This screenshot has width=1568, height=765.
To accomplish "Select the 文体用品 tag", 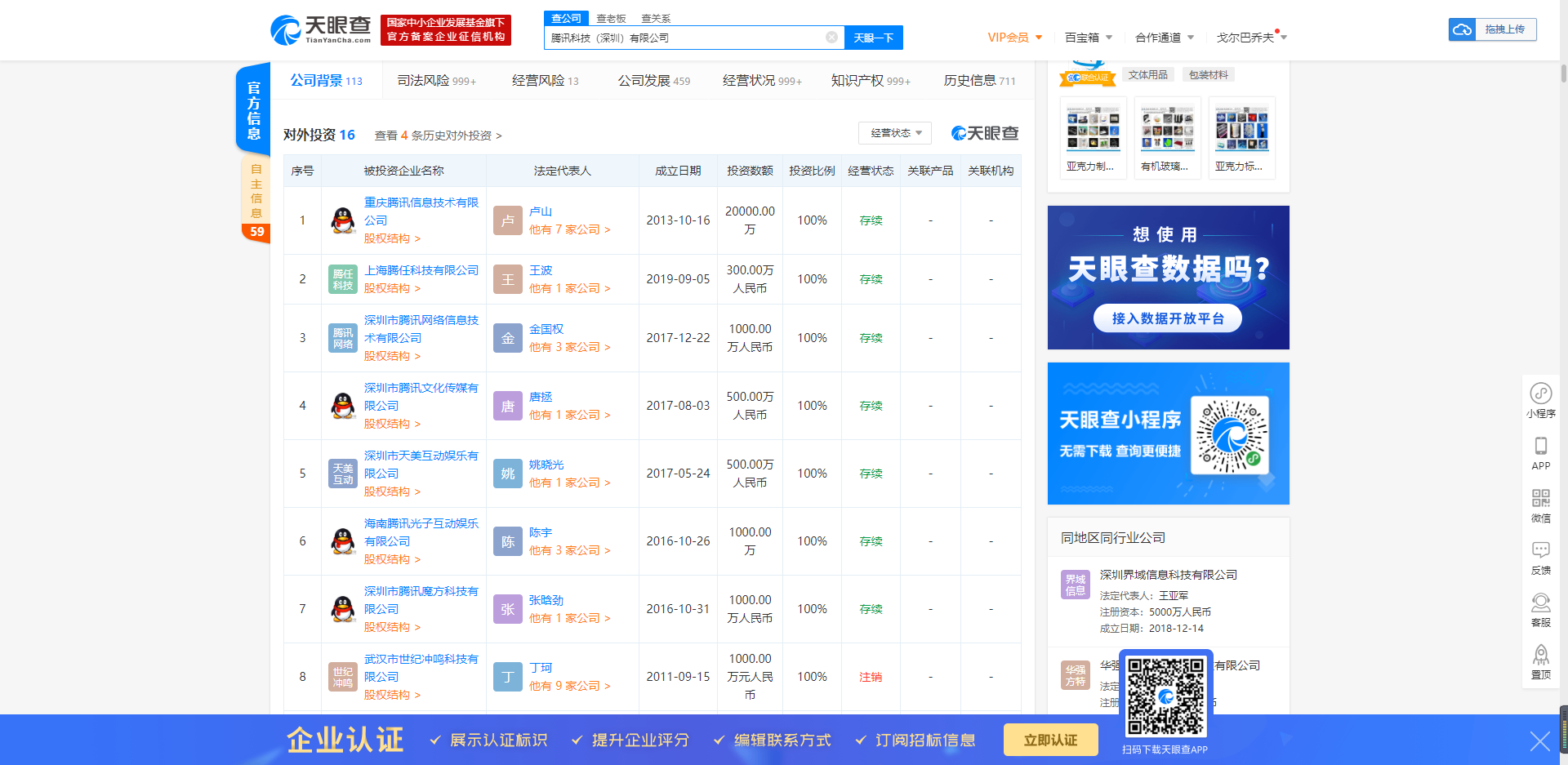I will point(1148,75).
